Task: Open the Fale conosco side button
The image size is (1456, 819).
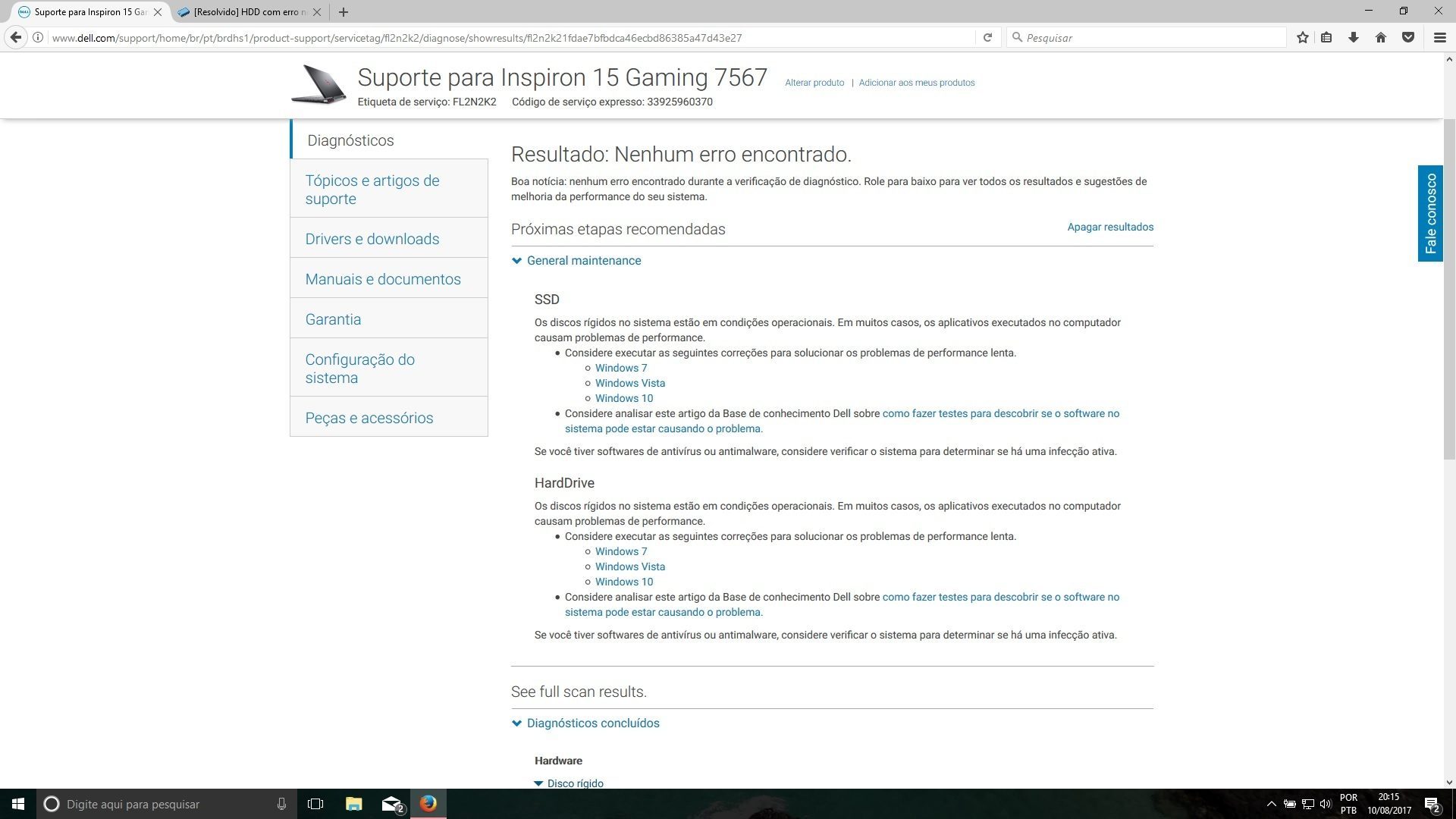Action: coord(1430,213)
